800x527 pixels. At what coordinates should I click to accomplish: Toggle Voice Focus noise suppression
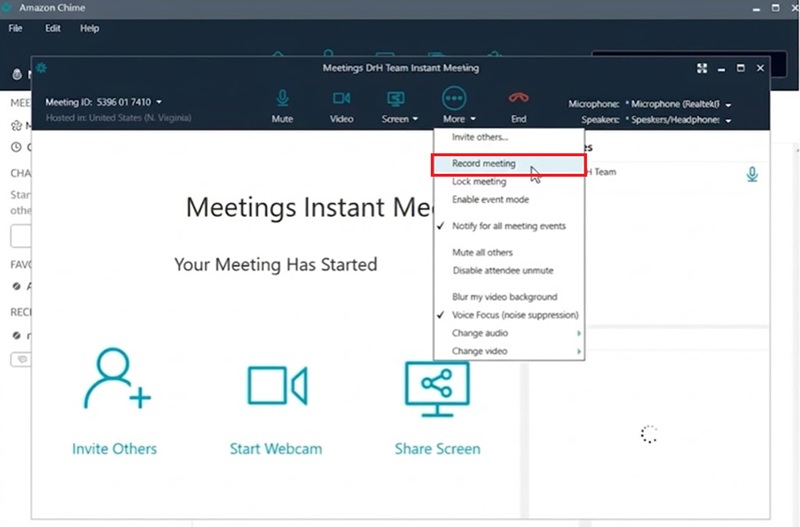click(x=509, y=315)
